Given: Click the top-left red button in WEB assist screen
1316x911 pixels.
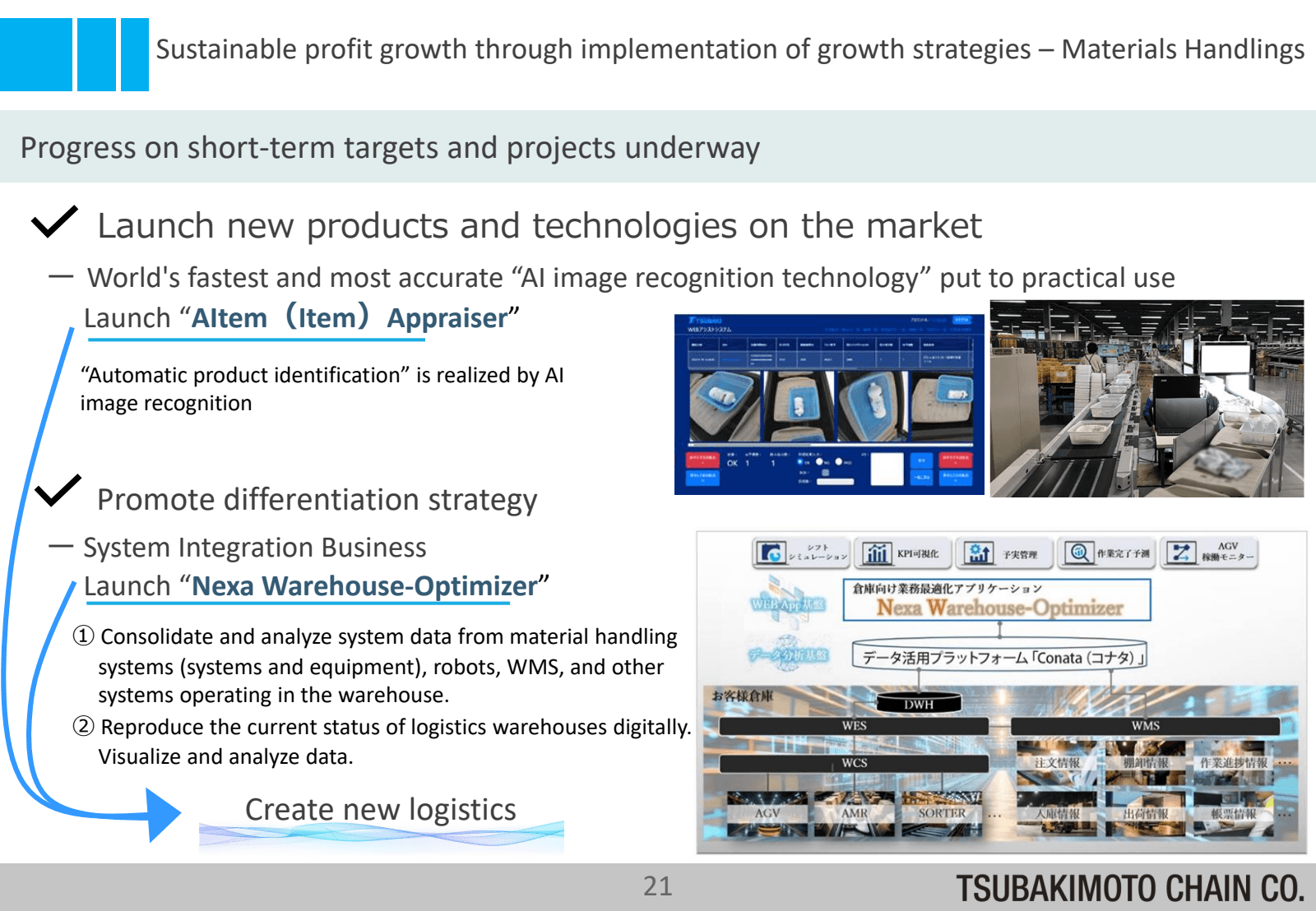Looking at the screenshot, I should coord(702,460).
